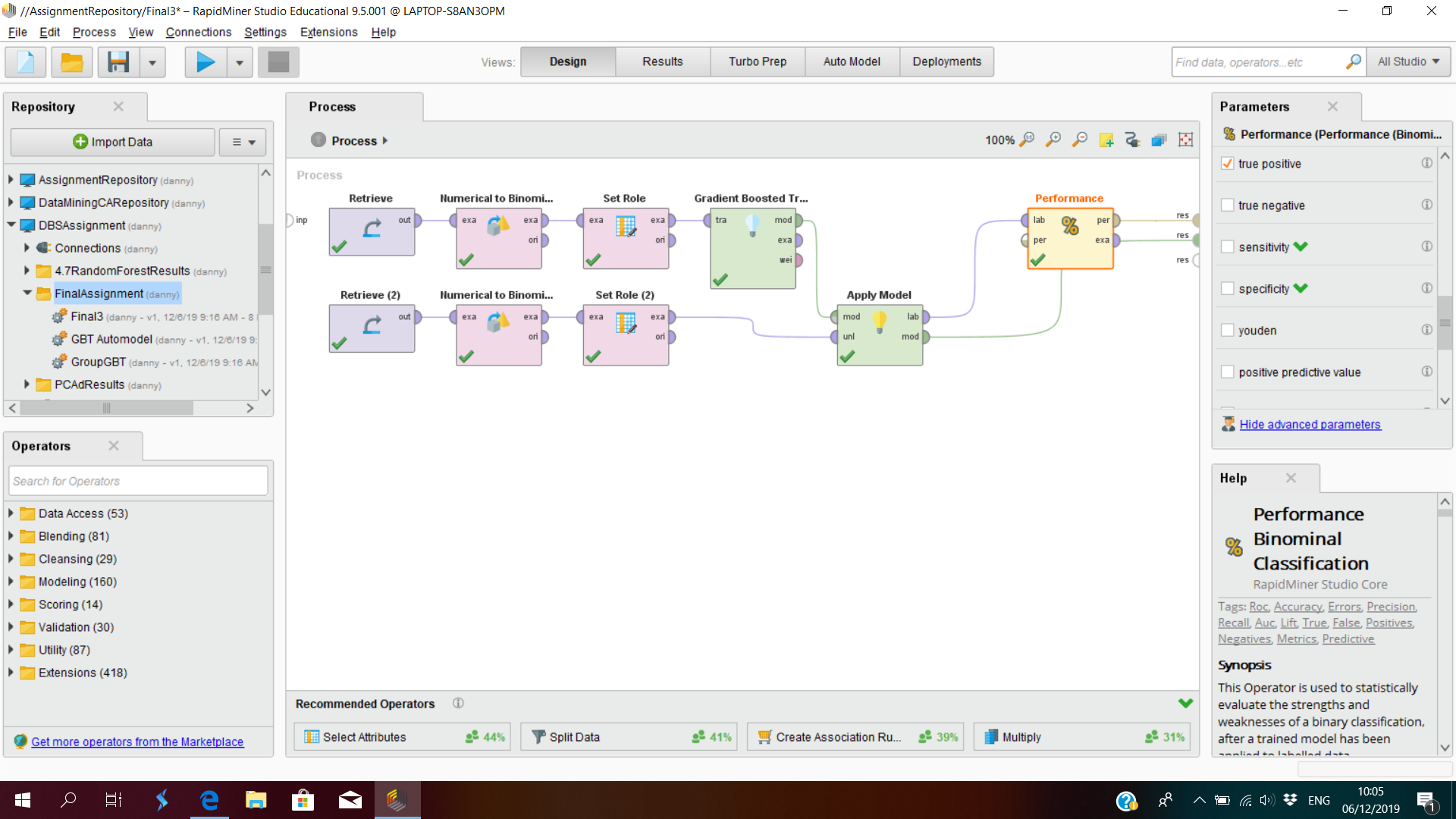The height and width of the screenshot is (819, 1456).
Task: Open the Windows Start menu
Action: [23, 800]
